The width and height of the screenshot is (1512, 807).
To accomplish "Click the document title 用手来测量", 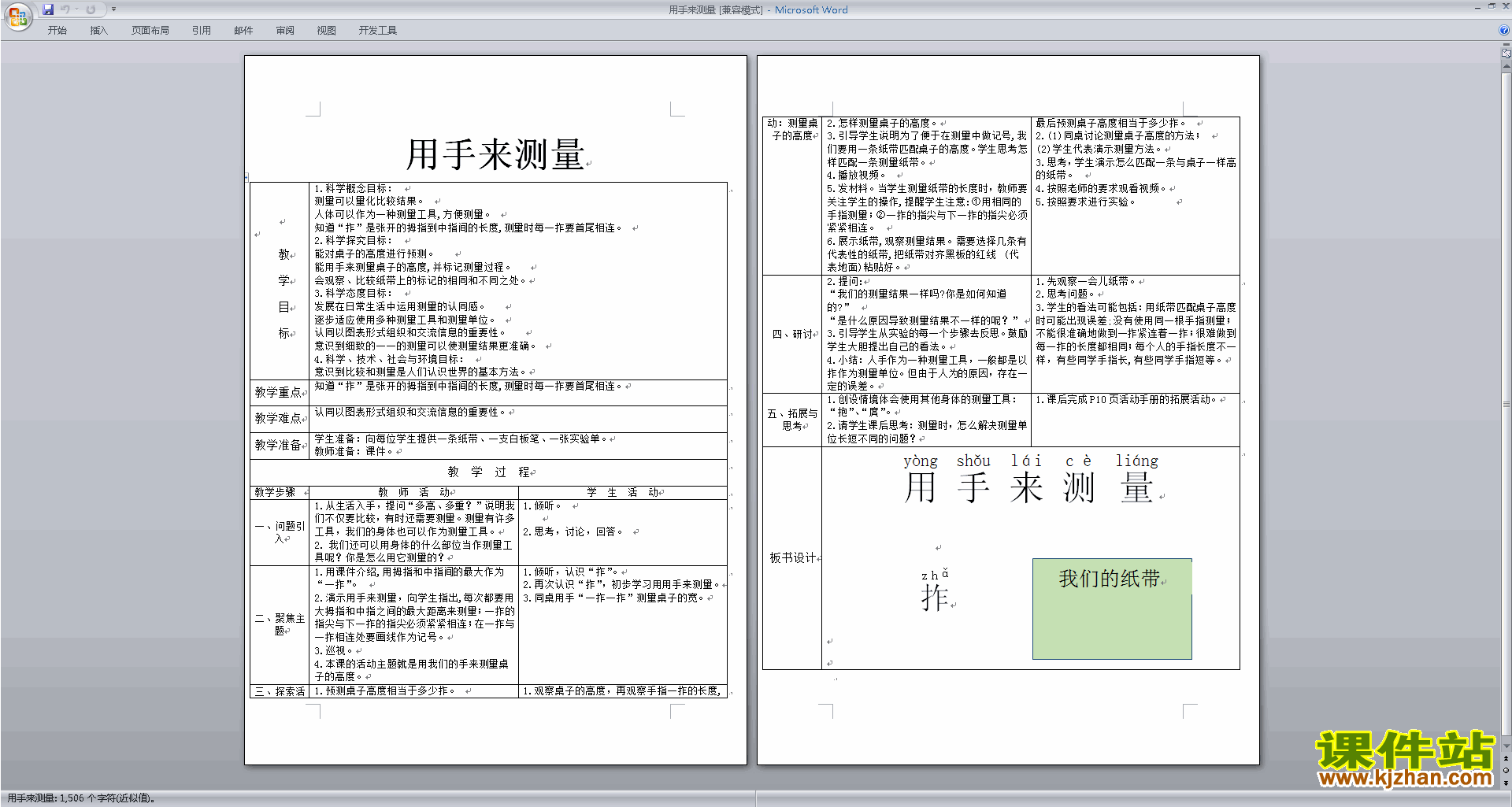I will coord(495,154).
